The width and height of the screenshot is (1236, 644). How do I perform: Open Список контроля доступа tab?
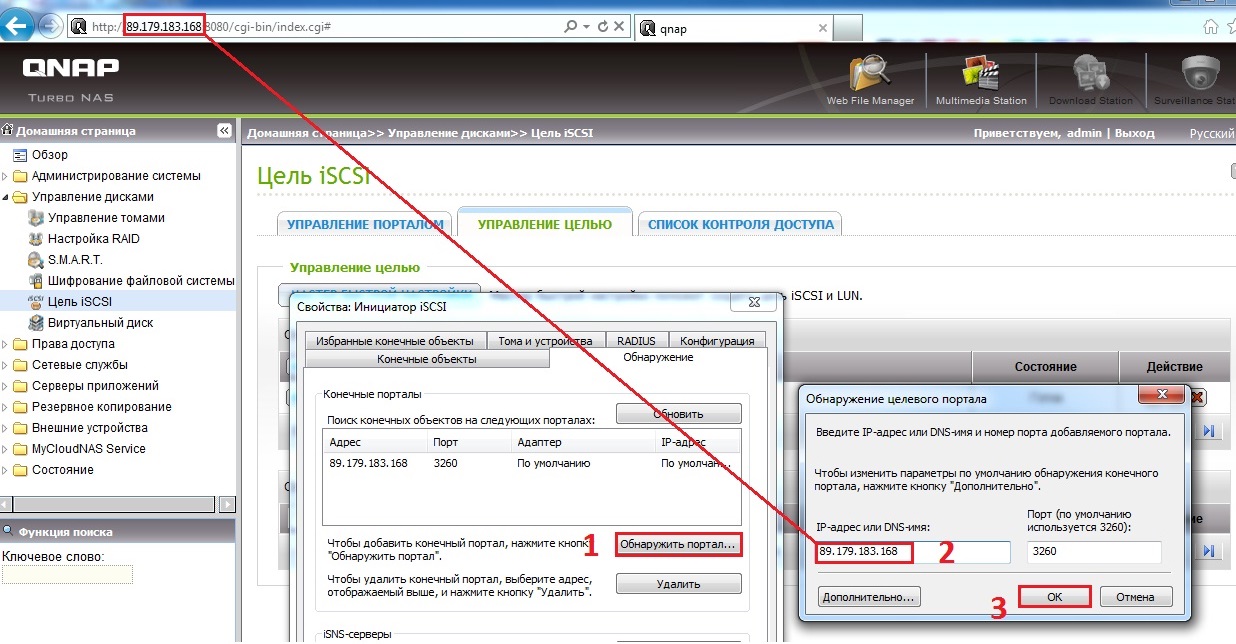(x=740, y=225)
